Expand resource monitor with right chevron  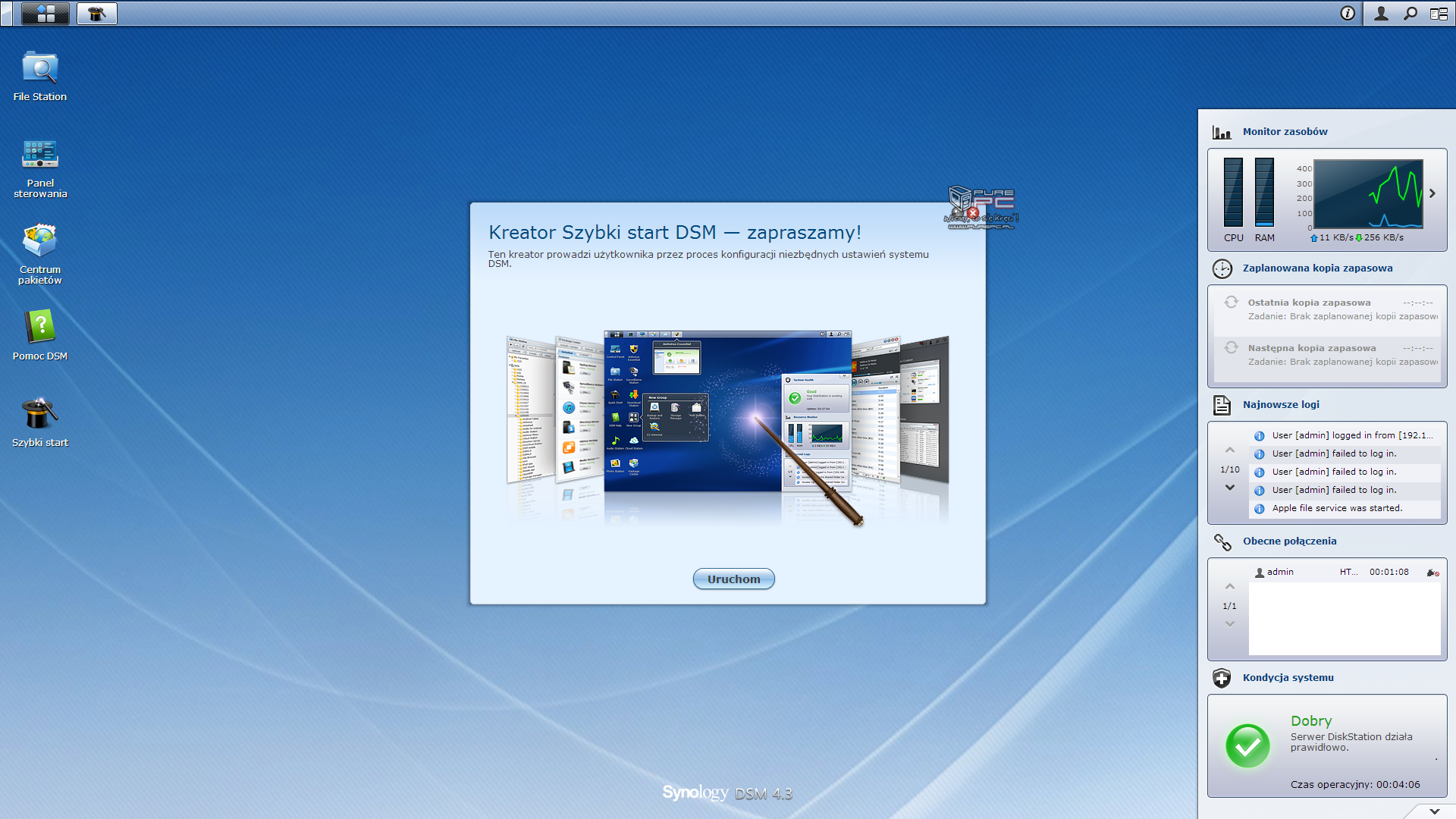tap(1432, 193)
